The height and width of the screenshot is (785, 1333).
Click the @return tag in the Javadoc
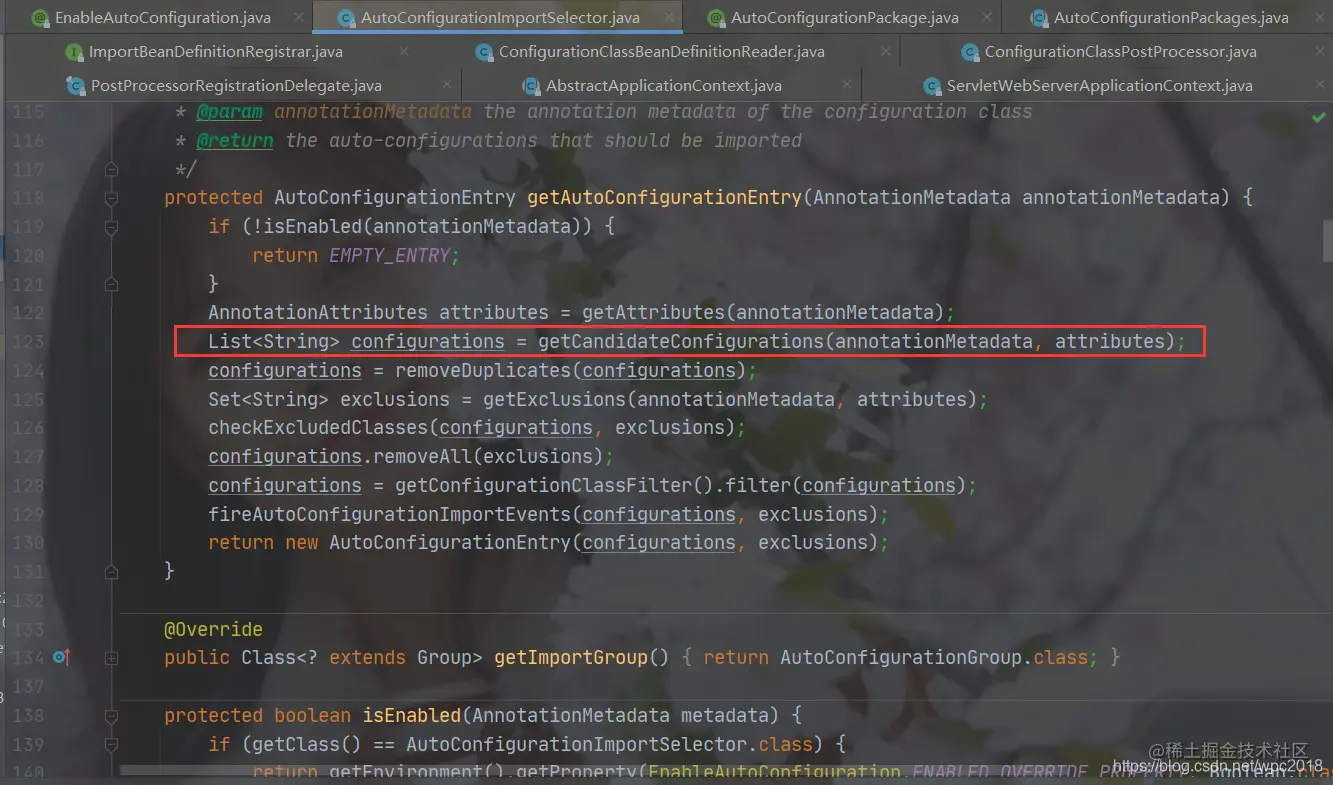235,141
